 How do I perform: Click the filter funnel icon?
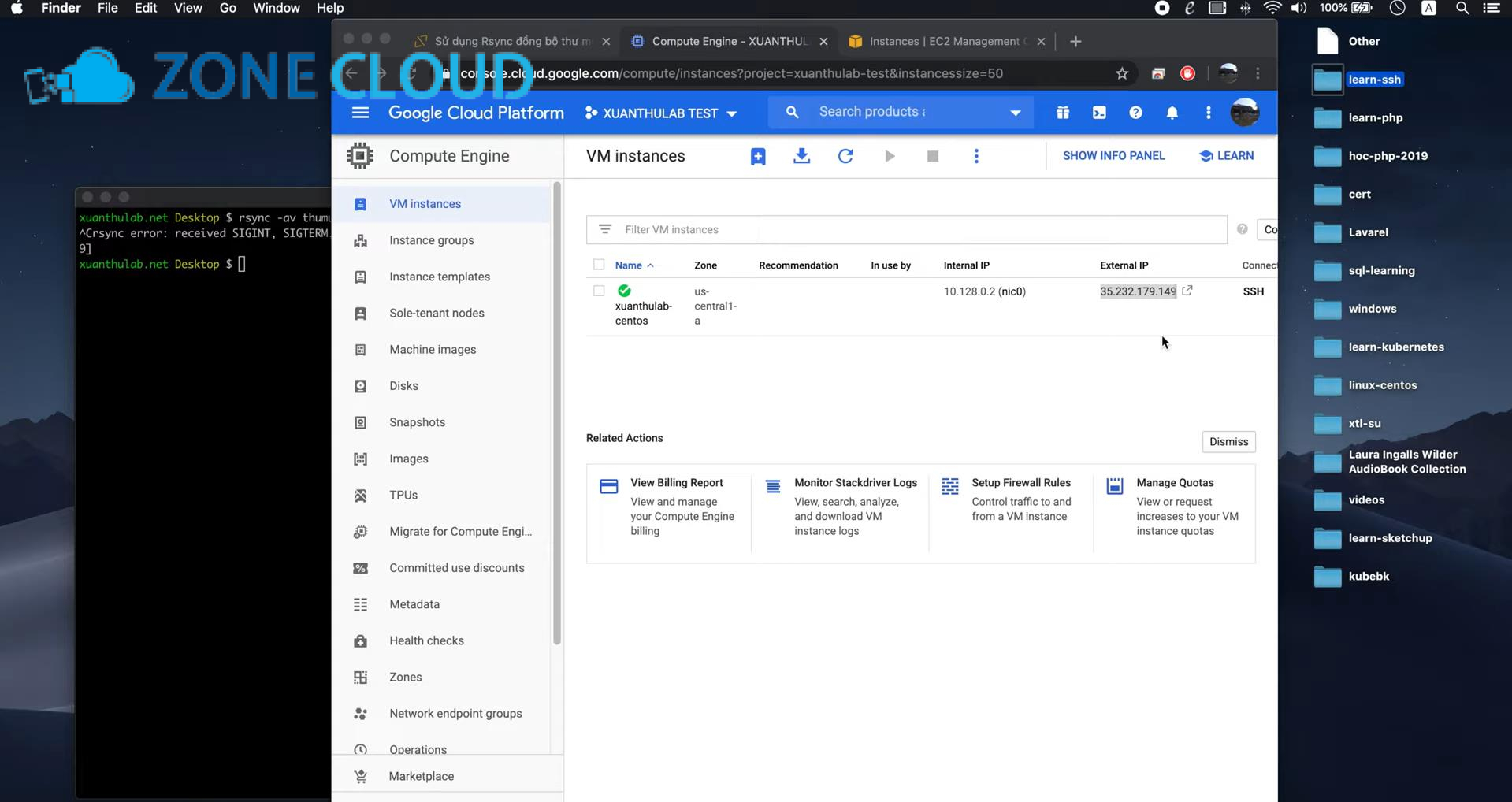(x=605, y=229)
